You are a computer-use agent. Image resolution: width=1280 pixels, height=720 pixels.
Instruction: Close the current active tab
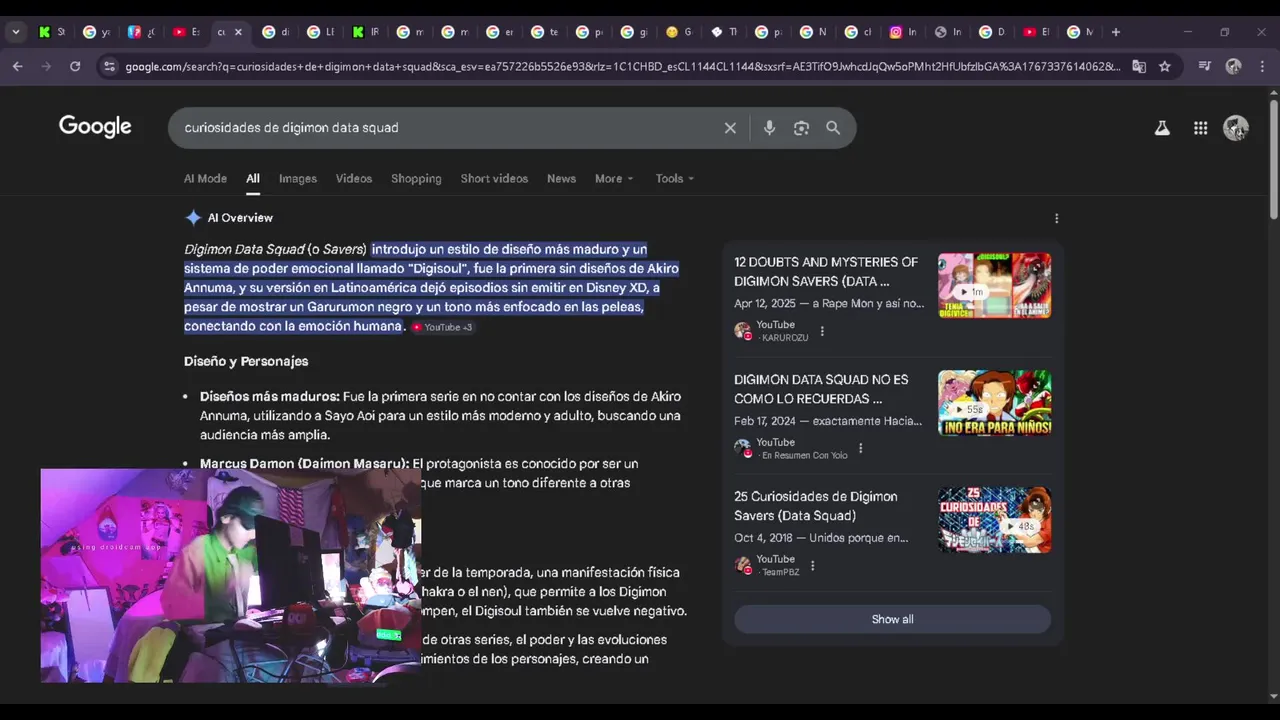238,32
